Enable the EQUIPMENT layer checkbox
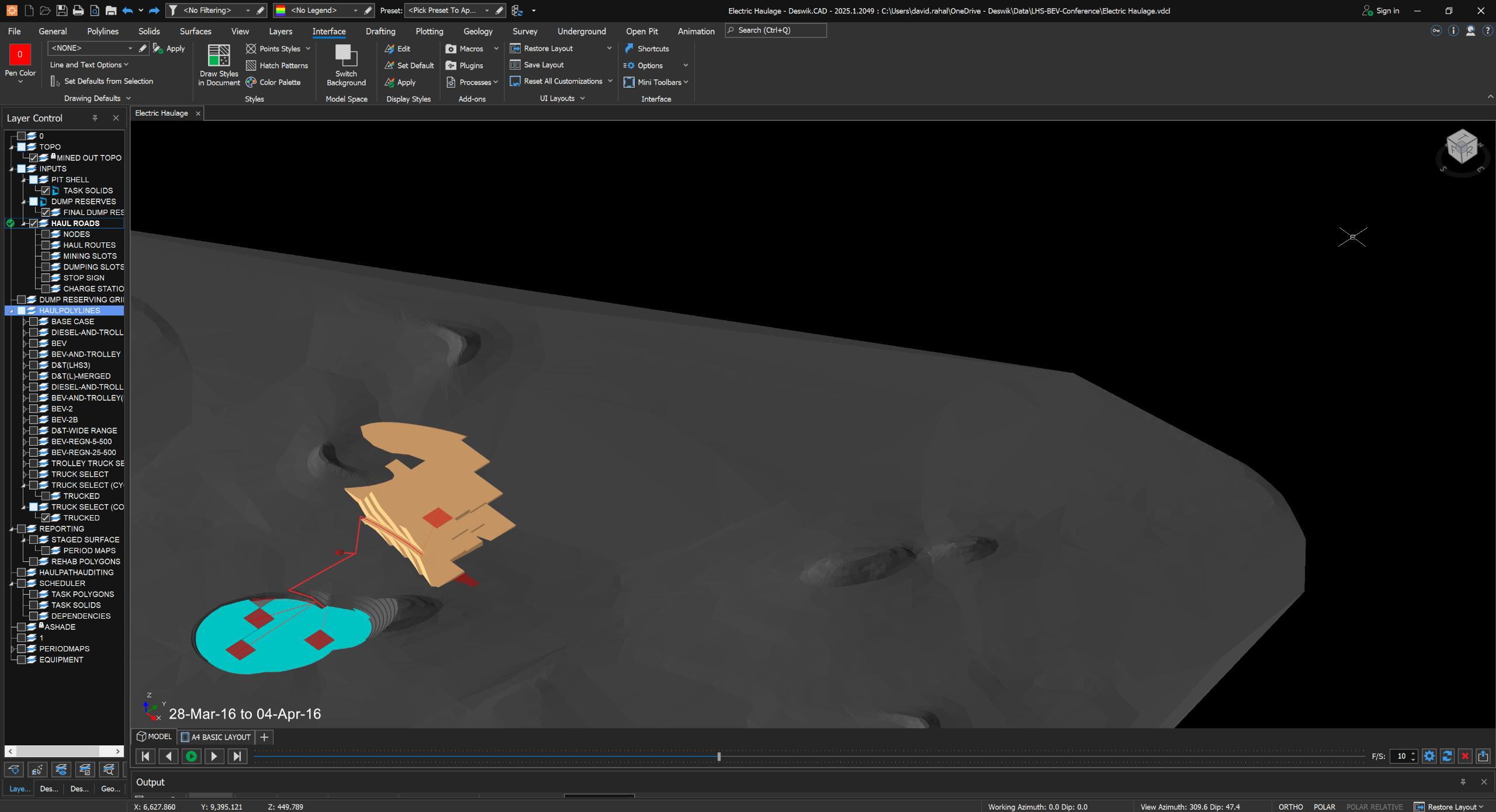1496x812 pixels. pos(22,660)
